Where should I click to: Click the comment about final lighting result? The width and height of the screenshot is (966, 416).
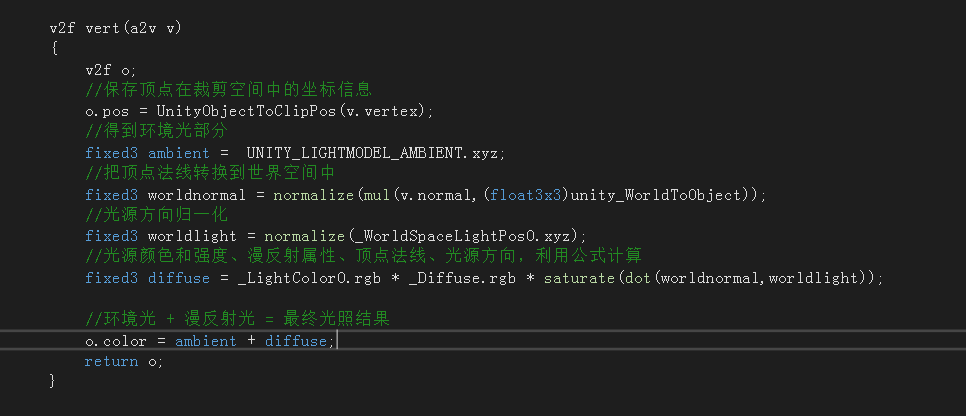pyautogui.click(x=237, y=320)
